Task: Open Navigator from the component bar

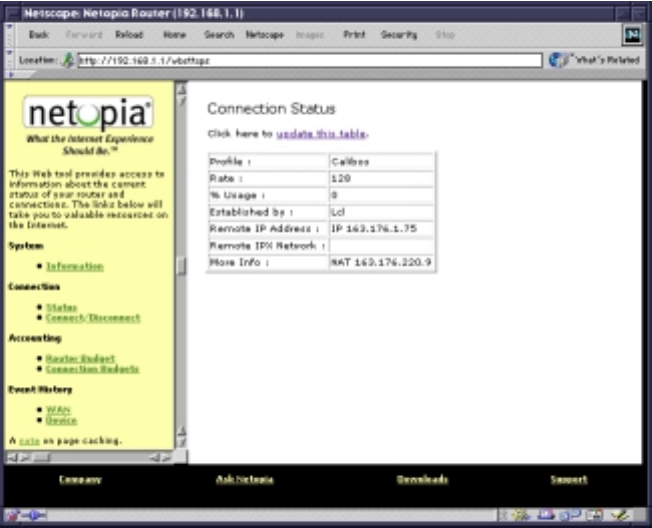Action: click(x=521, y=516)
